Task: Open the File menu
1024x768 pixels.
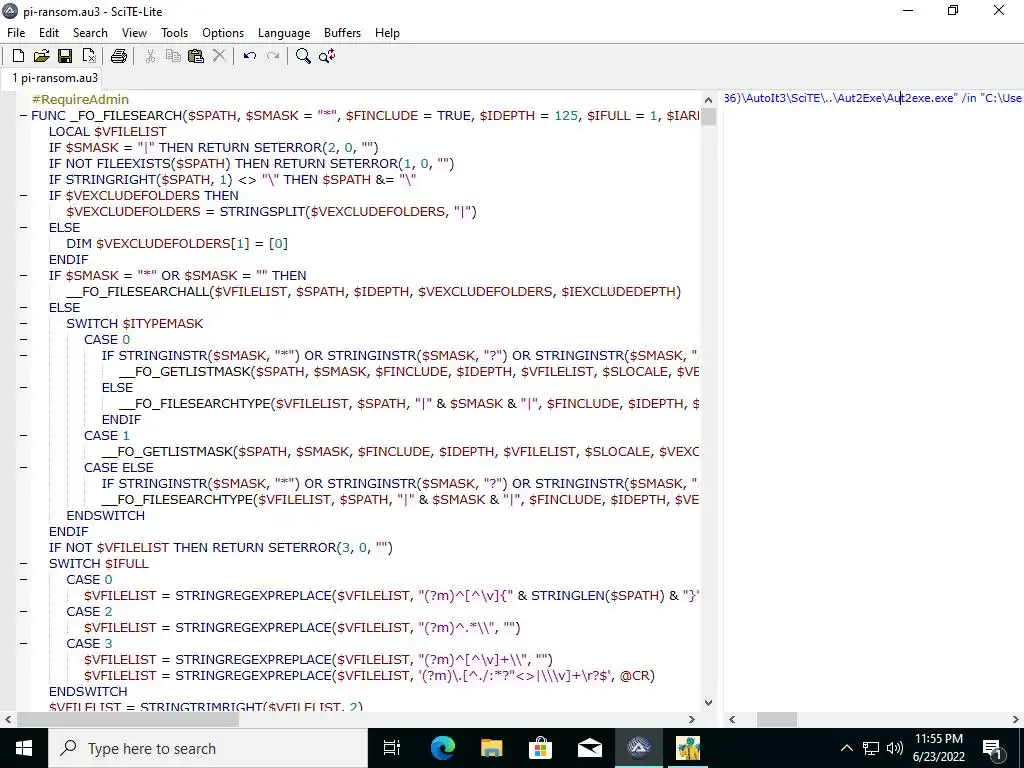Action: click(16, 33)
